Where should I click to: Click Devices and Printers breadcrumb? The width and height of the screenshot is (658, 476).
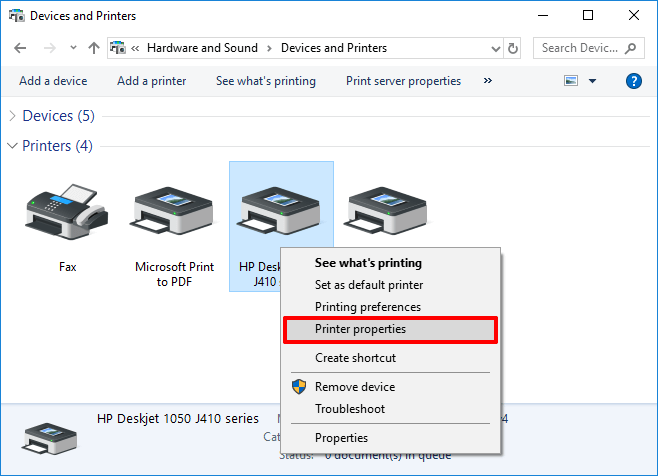(x=334, y=48)
